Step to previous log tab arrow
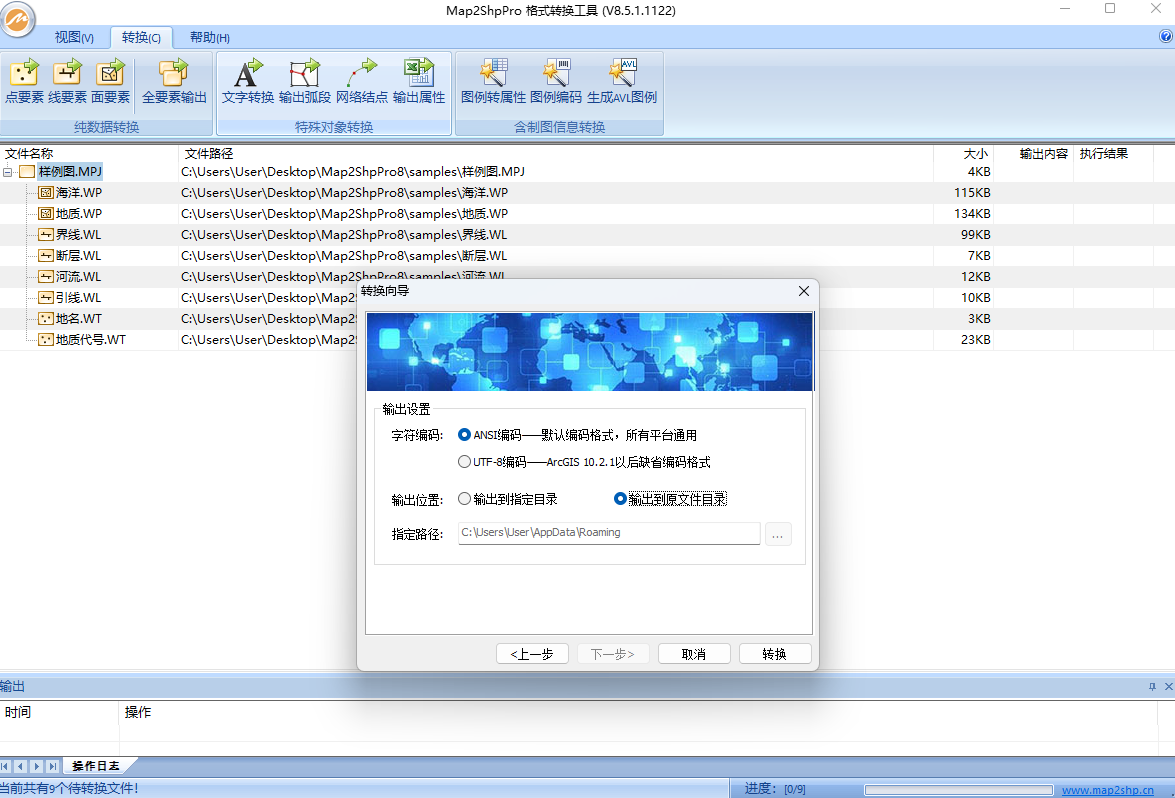This screenshot has height=798, width=1175. (21, 766)
